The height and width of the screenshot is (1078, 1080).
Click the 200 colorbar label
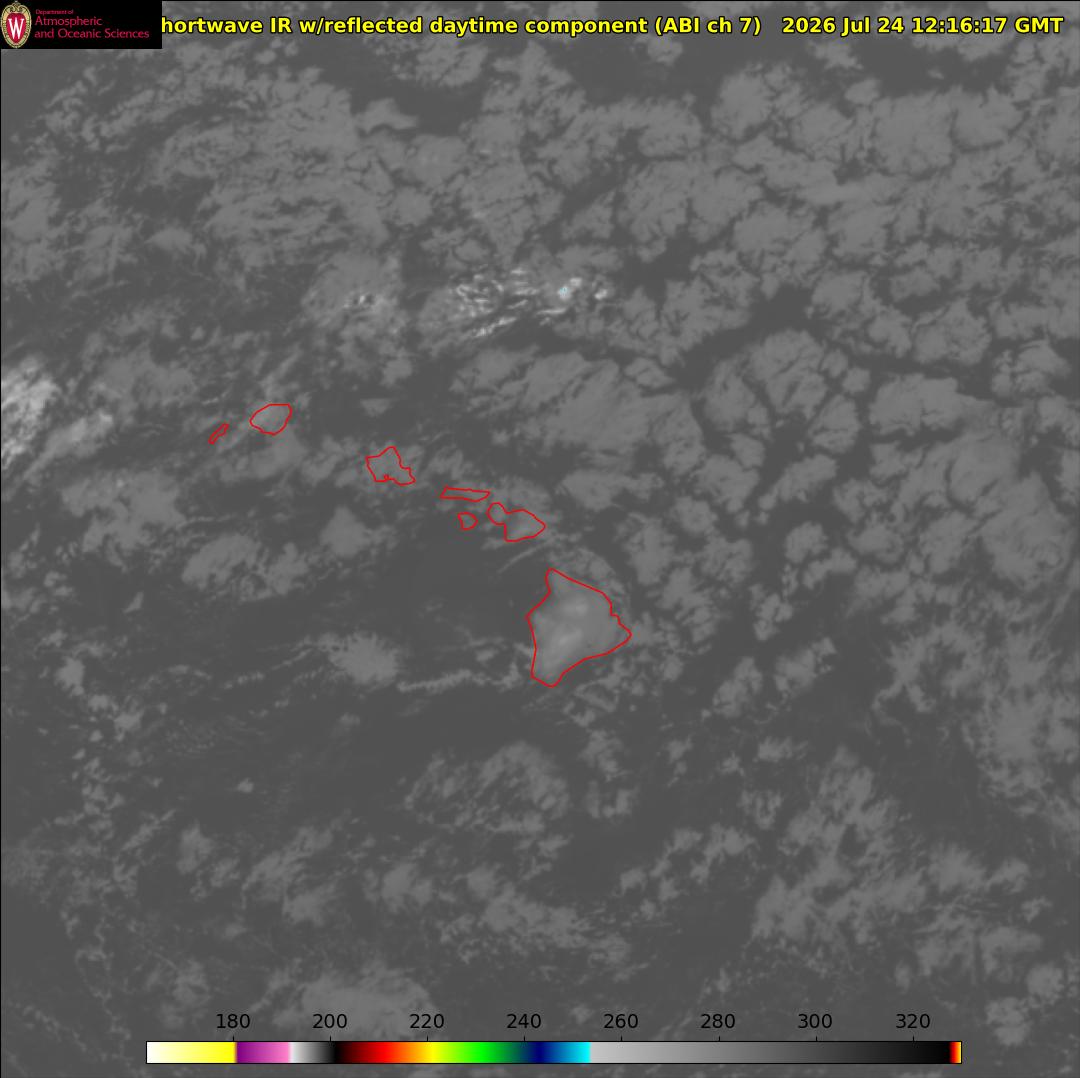330,1021
